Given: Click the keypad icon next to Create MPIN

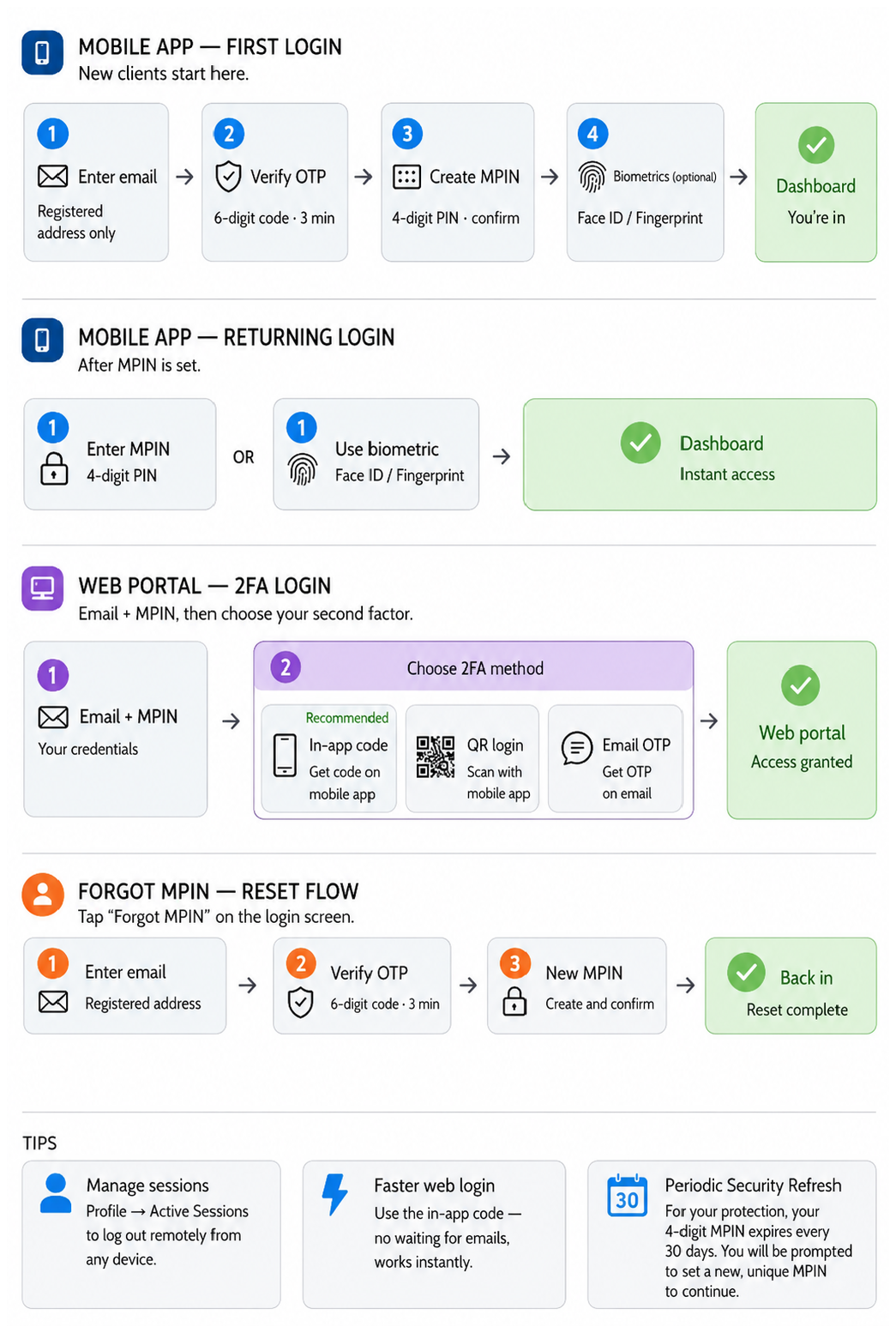Looking at the screenshot, I should click(406, 177).
